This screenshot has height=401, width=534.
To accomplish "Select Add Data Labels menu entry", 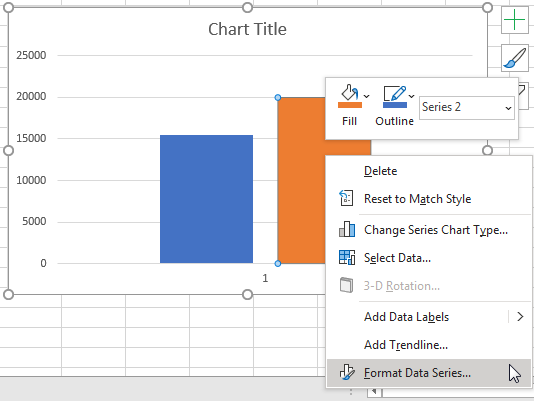I will pyautogui.click(x=406, y=317).
